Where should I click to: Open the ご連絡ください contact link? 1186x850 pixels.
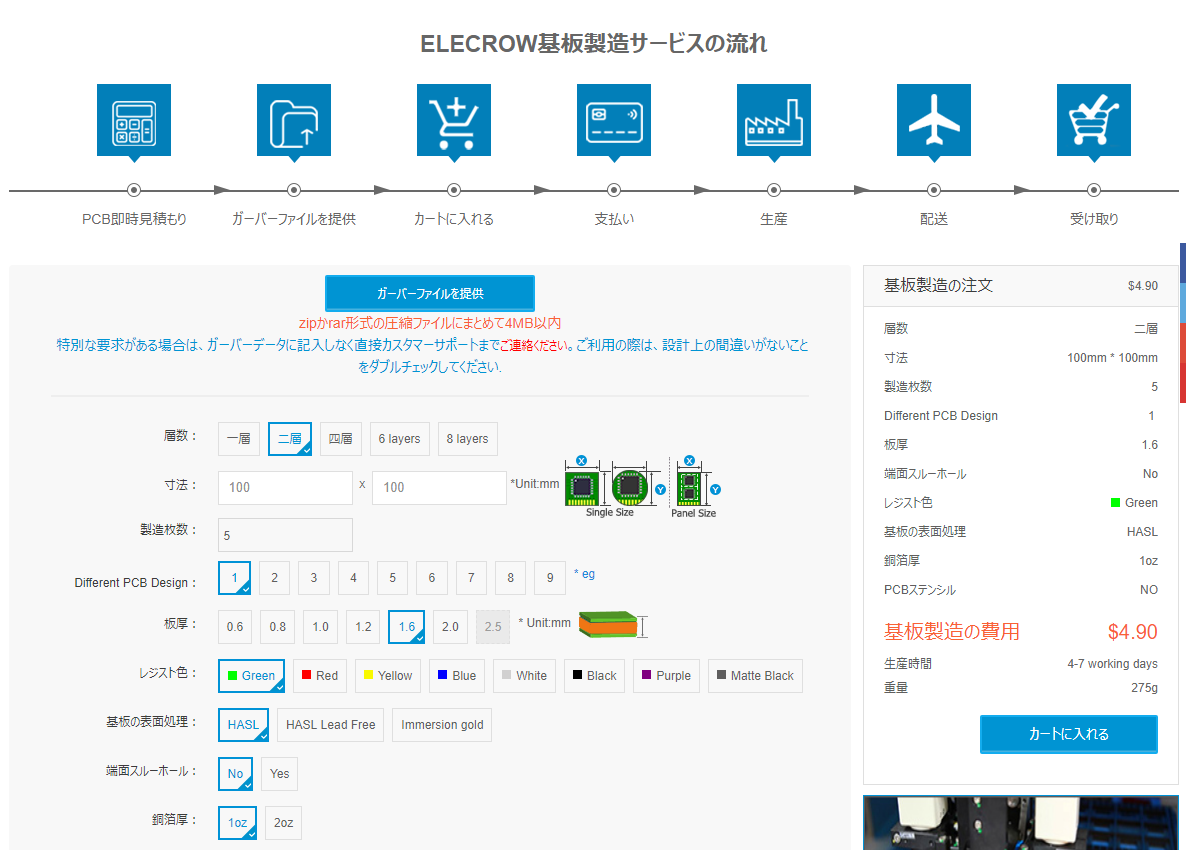point(534,346)
